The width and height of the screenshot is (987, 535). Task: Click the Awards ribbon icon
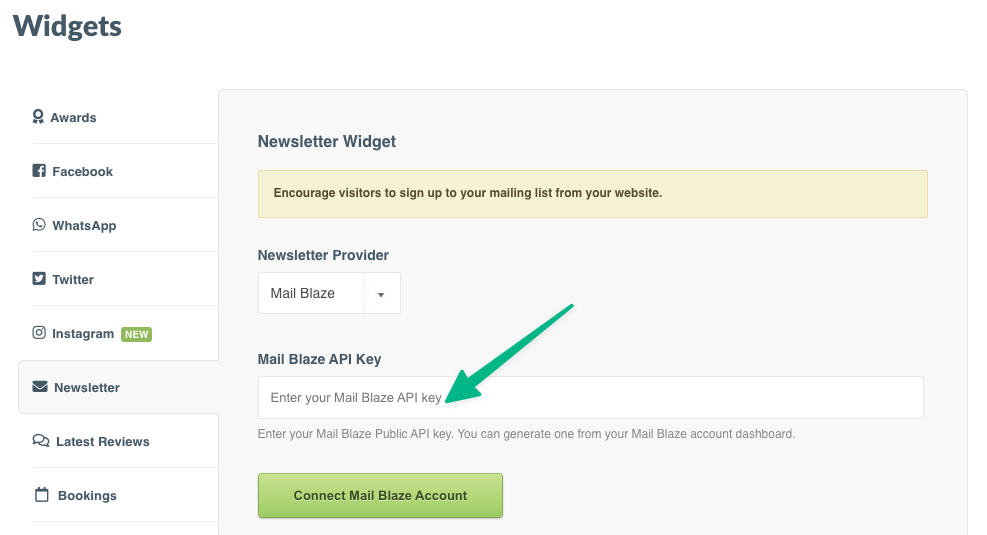point(38,117)
